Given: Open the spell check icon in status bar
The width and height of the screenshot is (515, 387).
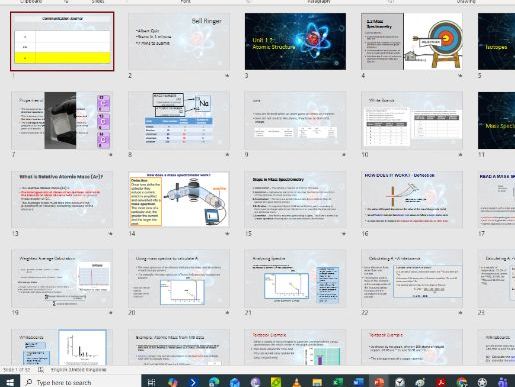Looking at the screenshot, I should coord(41,370).
